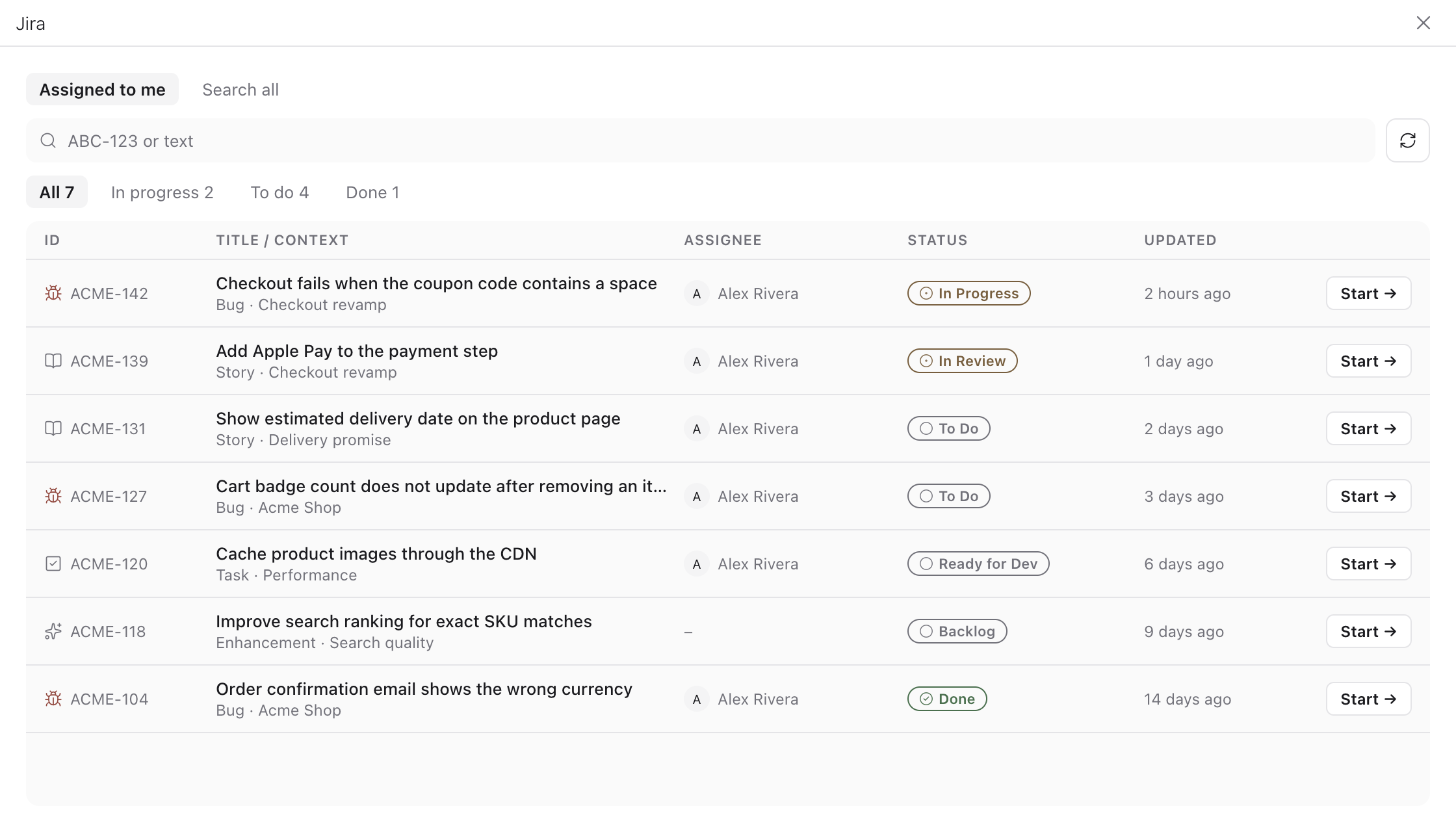Click the UPDATED column header
This screenshot has height=832, width=1456.
click(1180, 240)
